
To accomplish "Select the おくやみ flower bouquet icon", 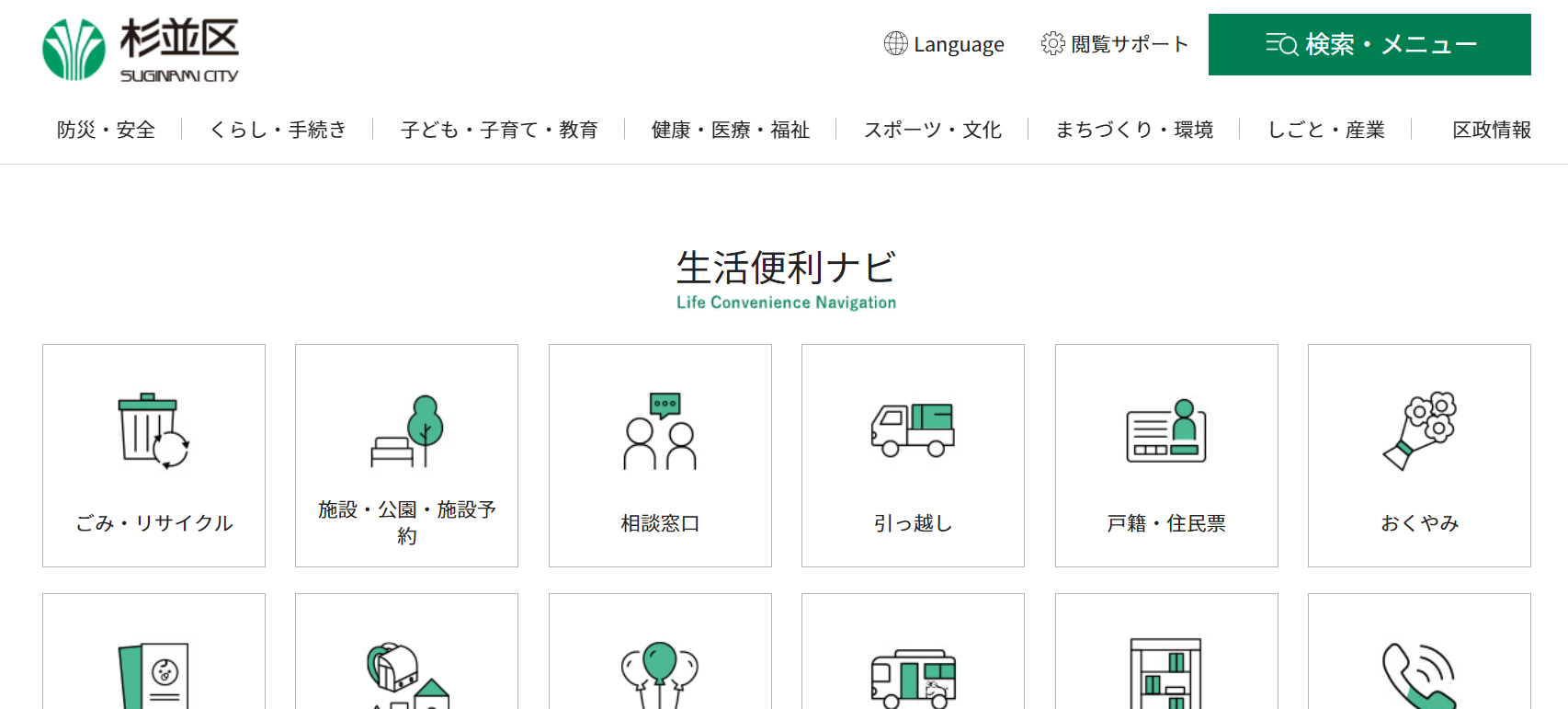I will (1419, 430).
